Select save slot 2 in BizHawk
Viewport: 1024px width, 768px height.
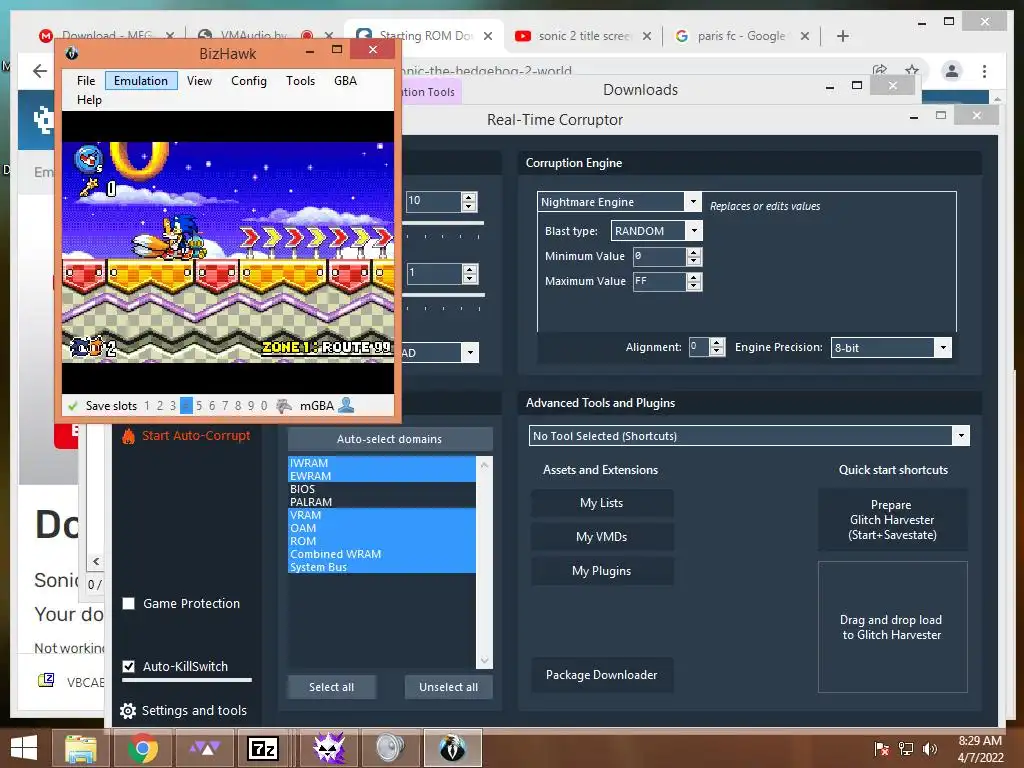pos(160,406)
